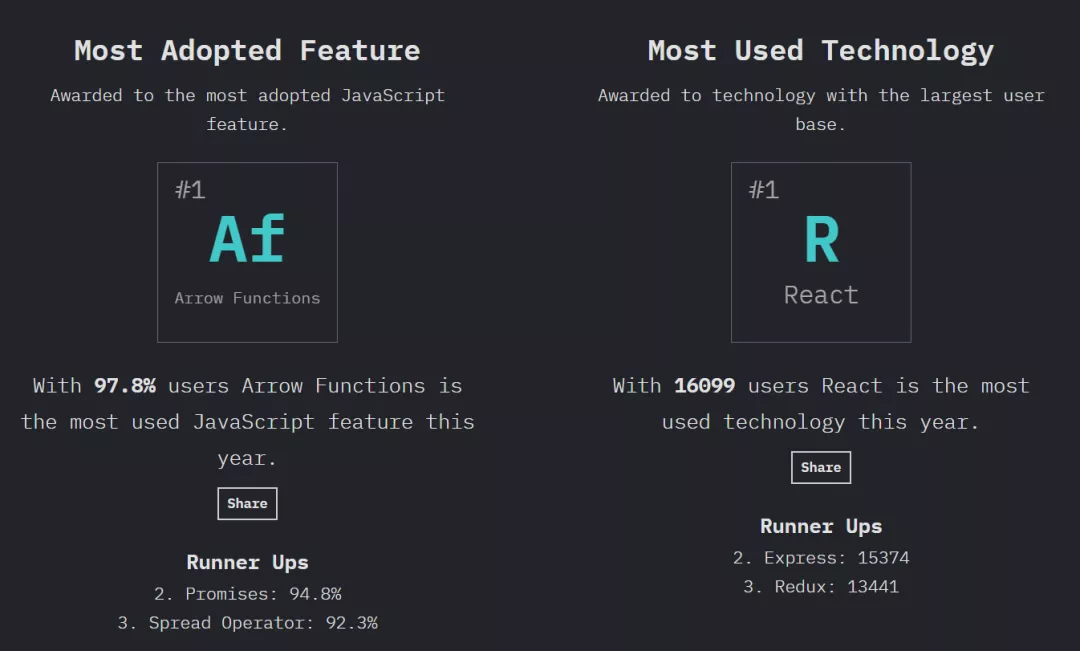
Task: Click the Express: 15374 runner-up
Action: (x=821, y=558)
